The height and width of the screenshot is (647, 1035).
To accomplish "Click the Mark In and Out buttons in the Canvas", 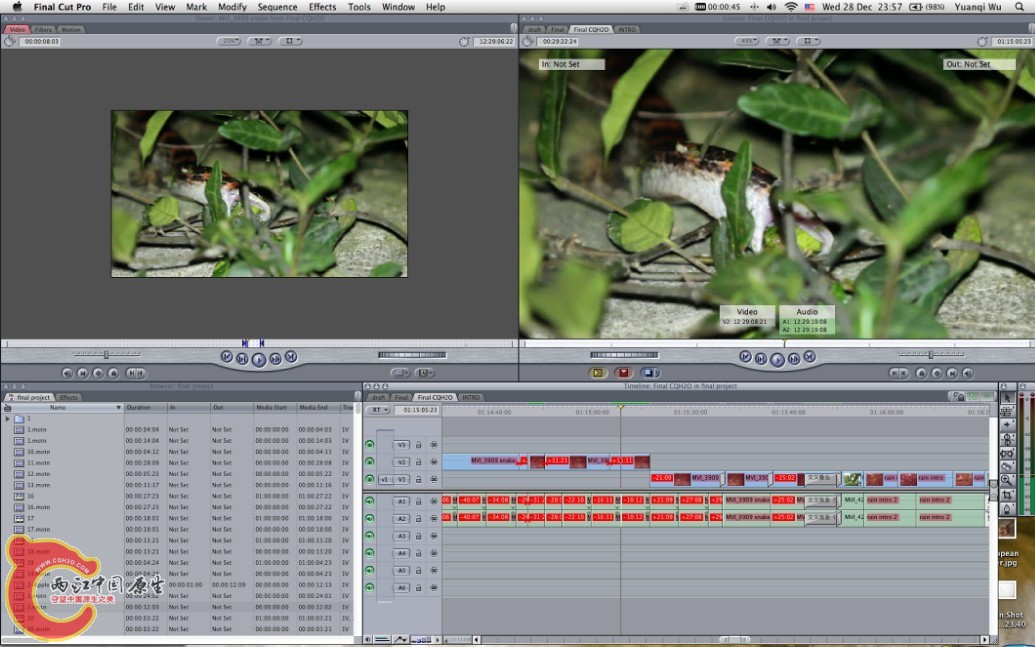I will [898, 373].
